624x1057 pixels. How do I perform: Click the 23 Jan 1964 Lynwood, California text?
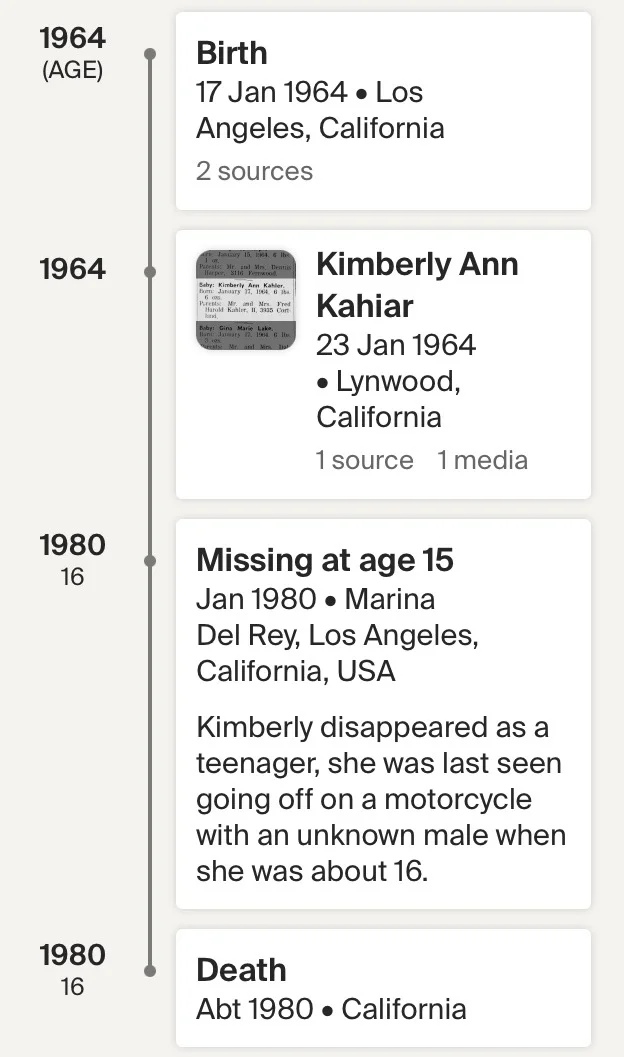tap(395, 380)
